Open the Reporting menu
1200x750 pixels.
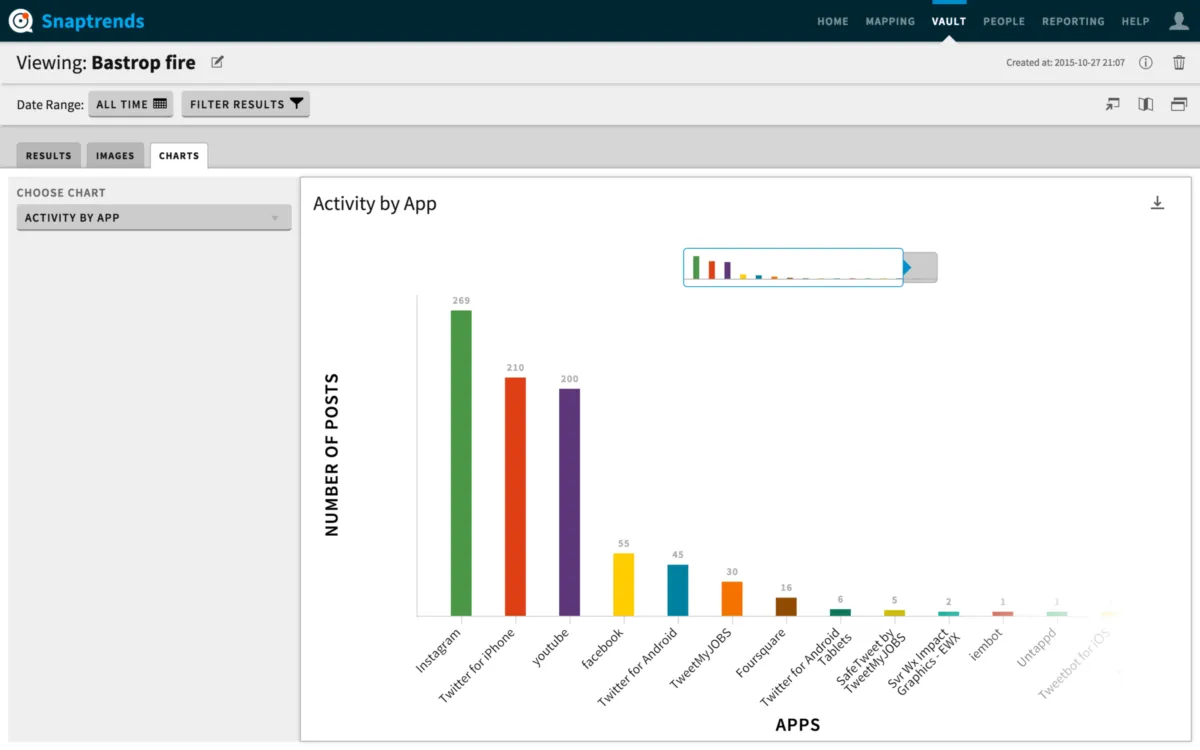coord(1073,21)
